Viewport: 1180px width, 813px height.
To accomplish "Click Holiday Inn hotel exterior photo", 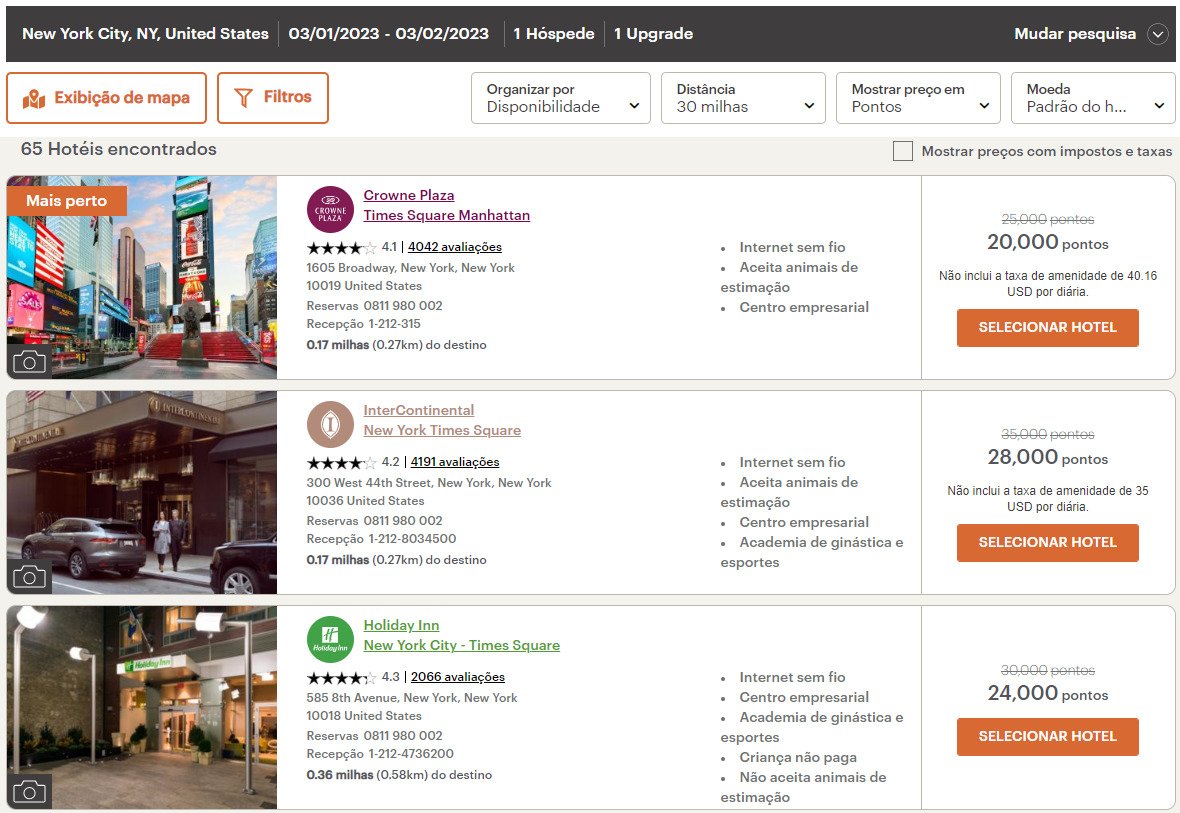I will click(x=142, y=708).
